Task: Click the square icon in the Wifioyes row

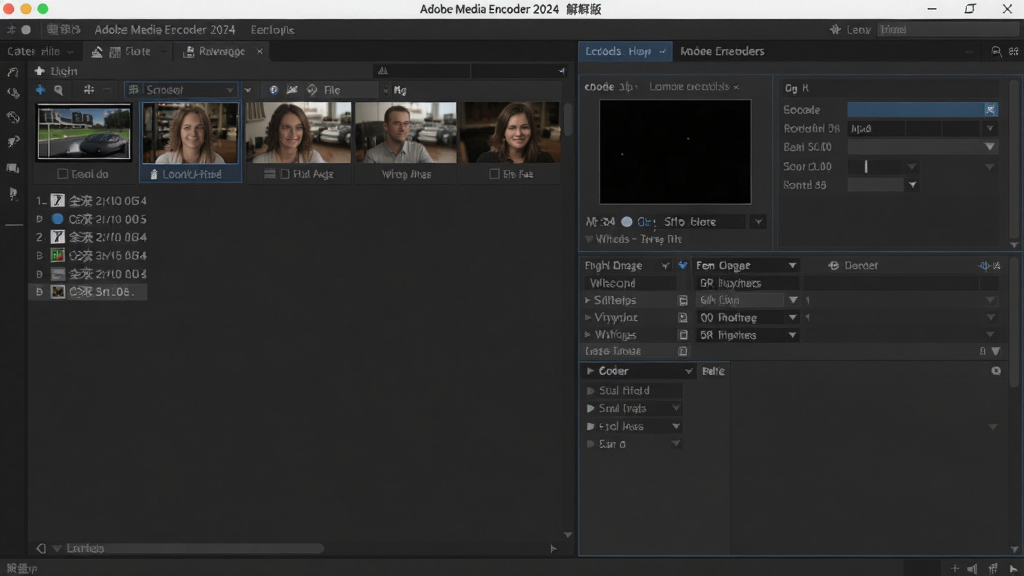Action: click(x=682, y=335)
